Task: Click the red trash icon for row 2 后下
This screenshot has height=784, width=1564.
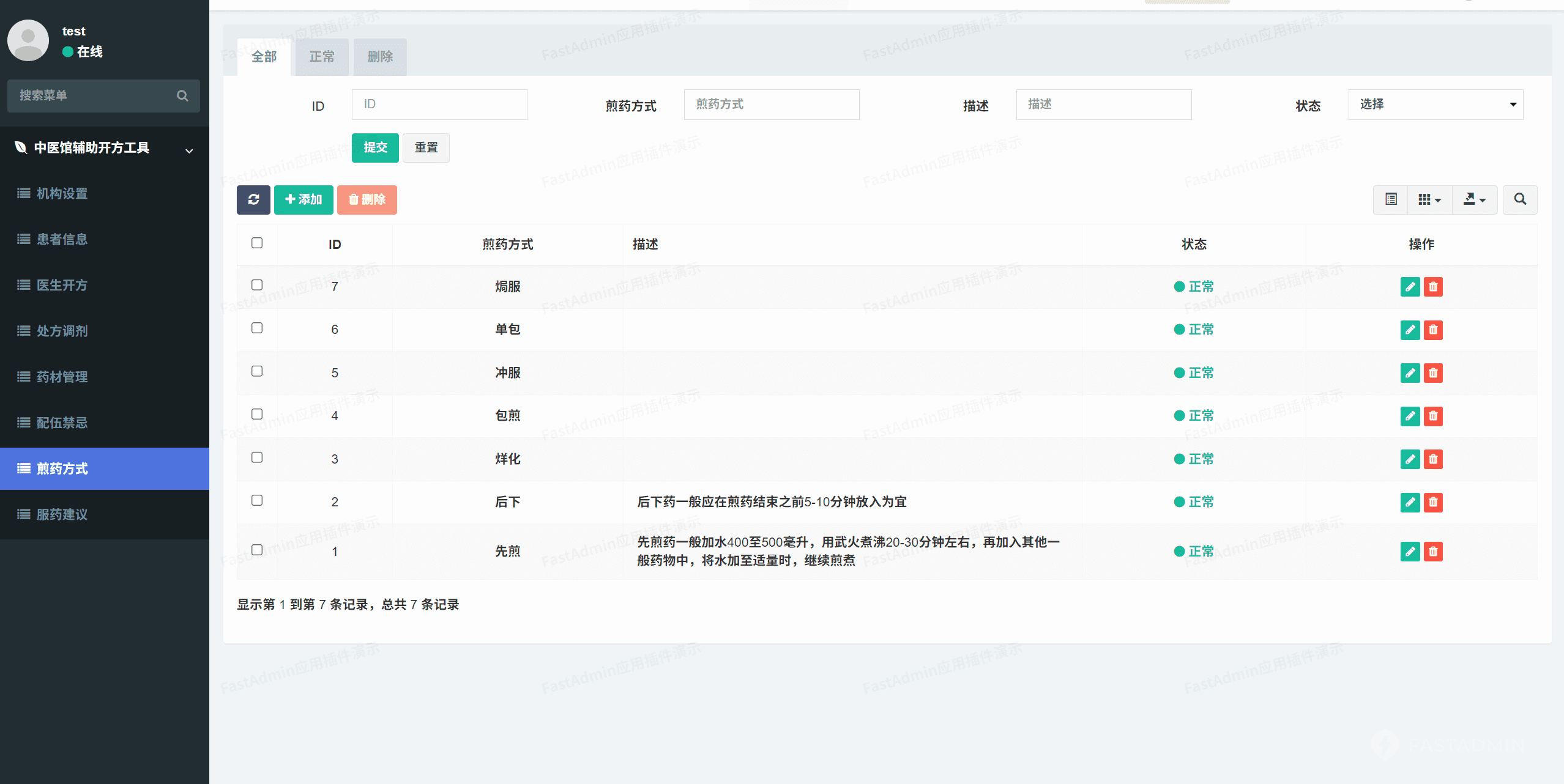Action: [1433, 502]
